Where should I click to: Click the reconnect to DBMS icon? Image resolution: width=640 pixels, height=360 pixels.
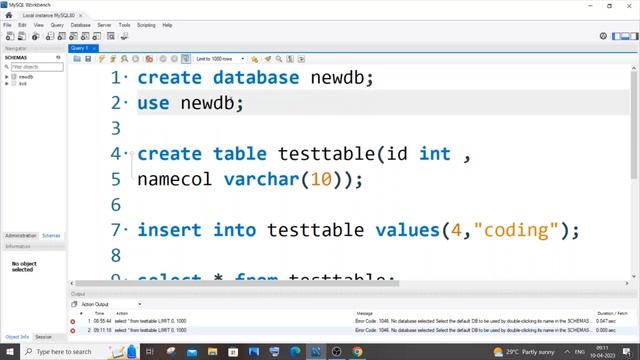click(x=124, y=36)
